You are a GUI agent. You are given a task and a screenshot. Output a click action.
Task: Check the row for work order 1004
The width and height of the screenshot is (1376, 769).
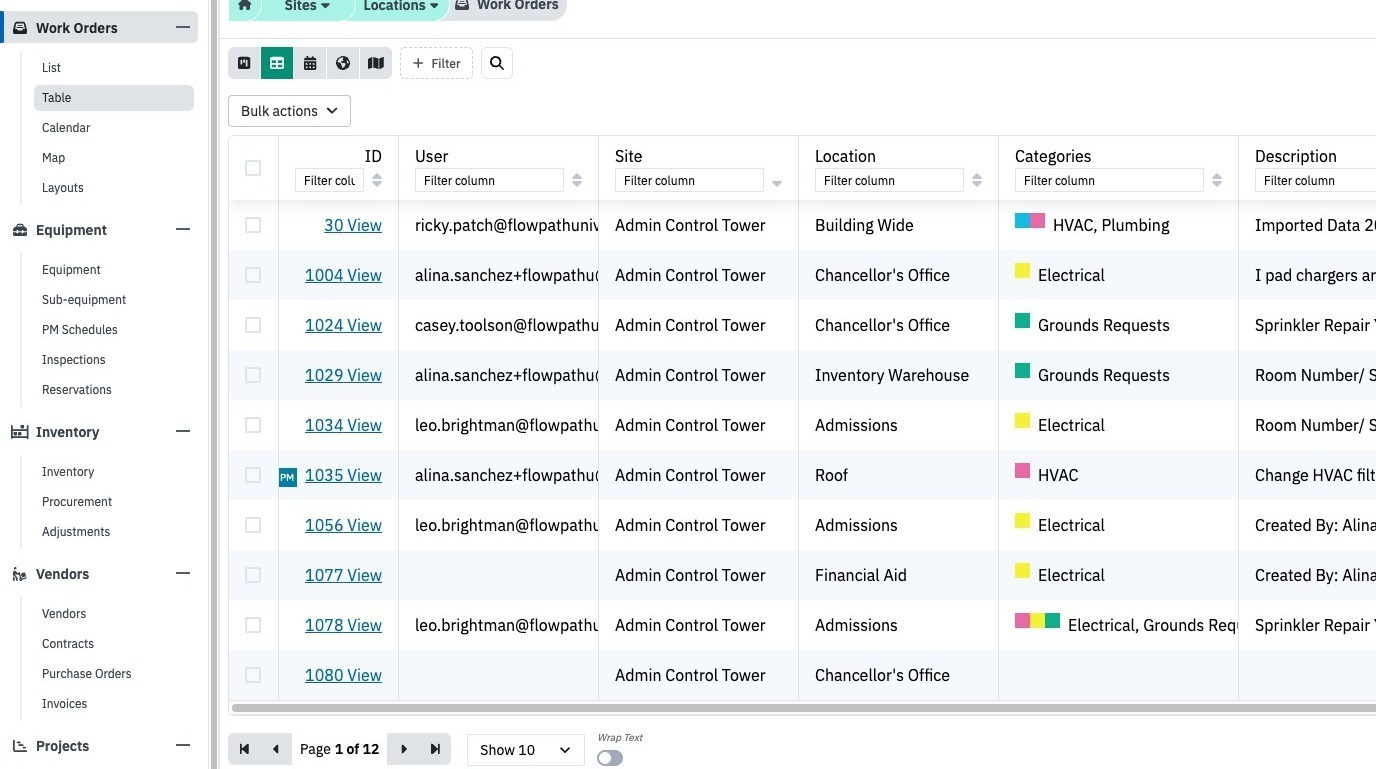[x=253, y=275]
